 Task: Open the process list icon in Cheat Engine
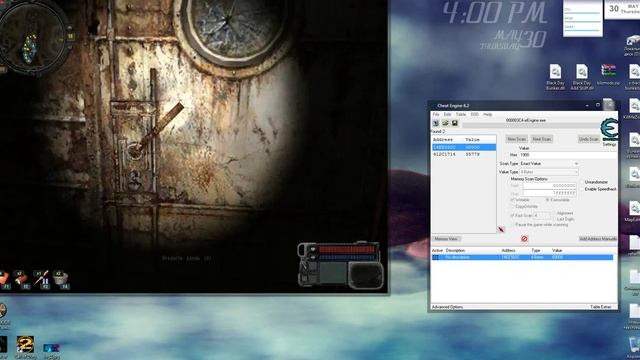pyautogui.click(x=436, y=123)
